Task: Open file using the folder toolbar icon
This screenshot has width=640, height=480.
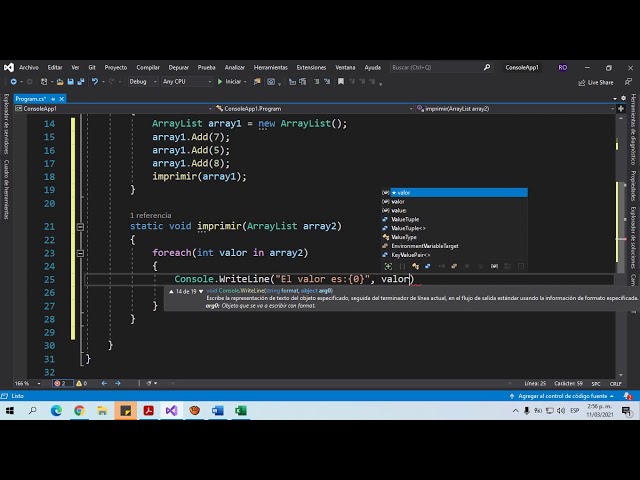Action: 60,82
